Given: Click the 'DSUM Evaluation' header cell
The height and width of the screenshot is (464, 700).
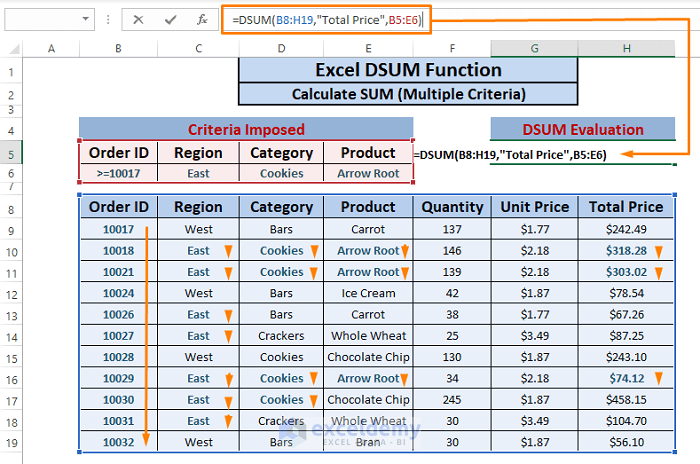Looking at the screenshot, I should pos(583,129).
